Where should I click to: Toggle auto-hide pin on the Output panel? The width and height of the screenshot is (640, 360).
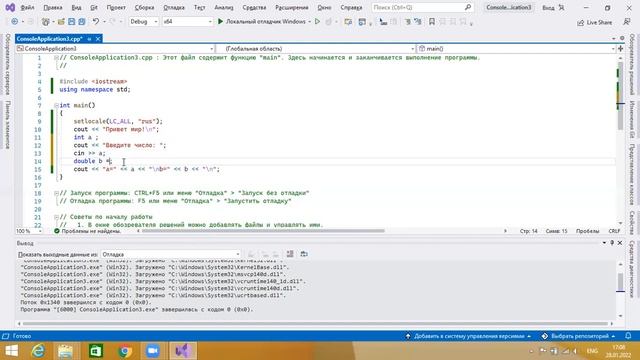point(612,243)
